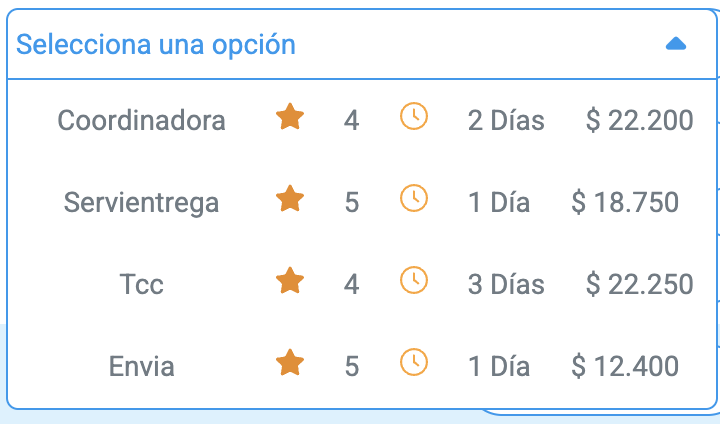Click the 2 Días delivery time
The height and width of the screenshot is (424, 720).
506,120
